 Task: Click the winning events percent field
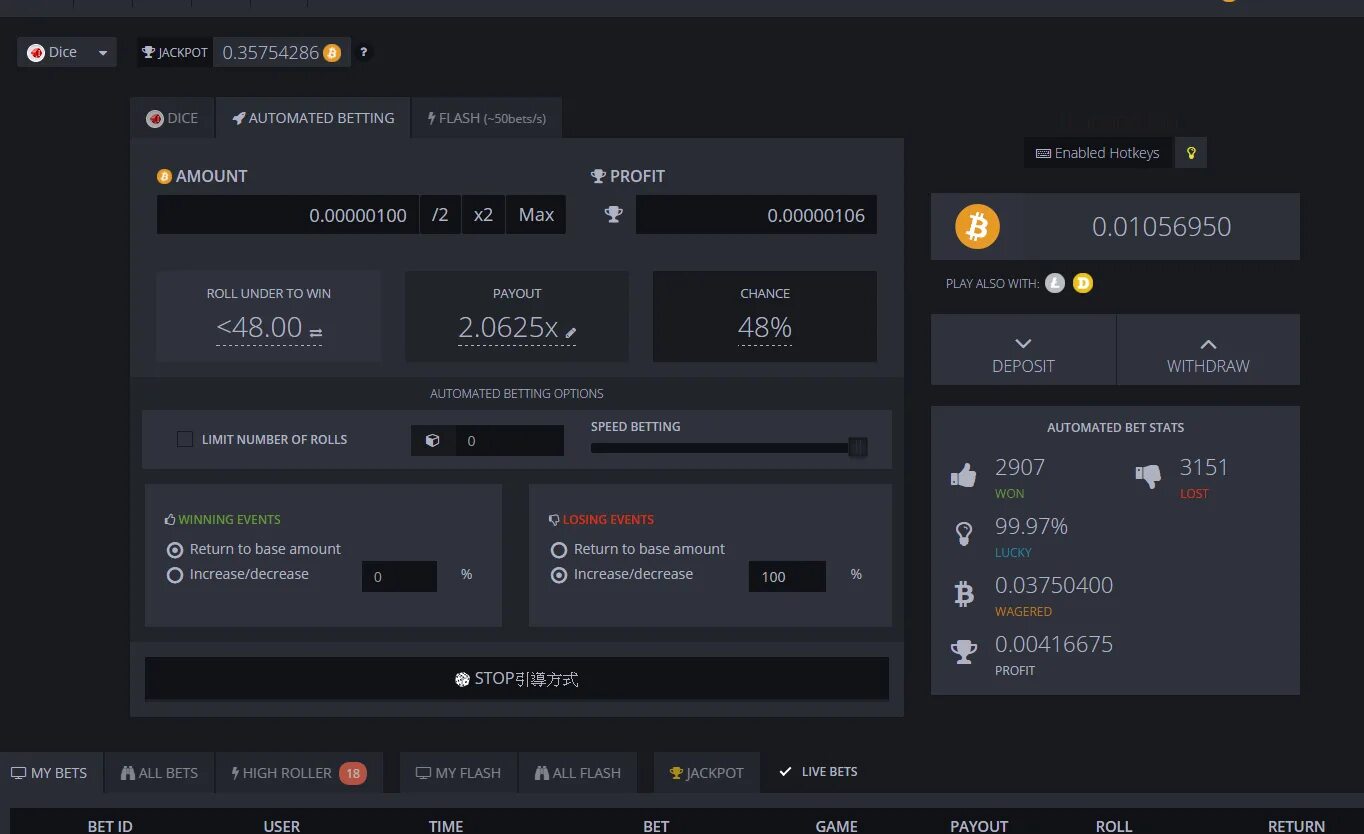pos(399,576)
